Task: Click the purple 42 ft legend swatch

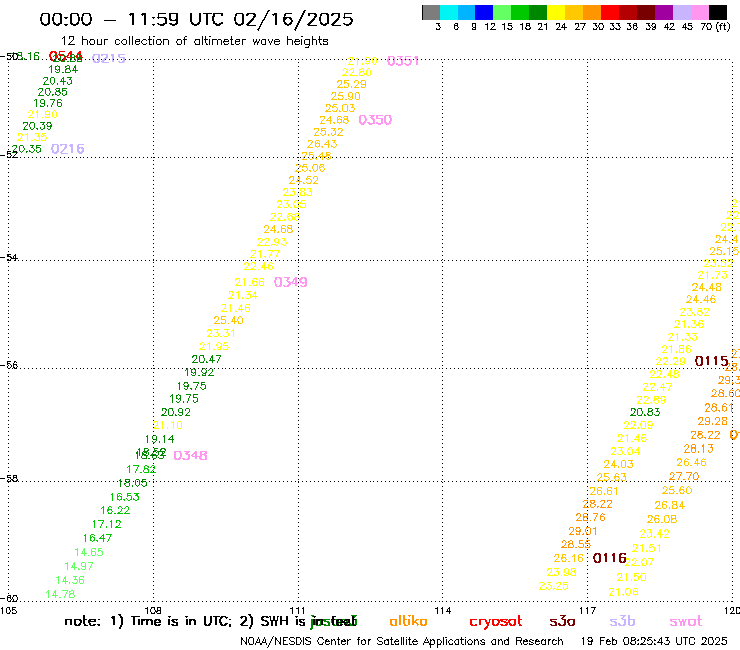Action: point(664,12)
